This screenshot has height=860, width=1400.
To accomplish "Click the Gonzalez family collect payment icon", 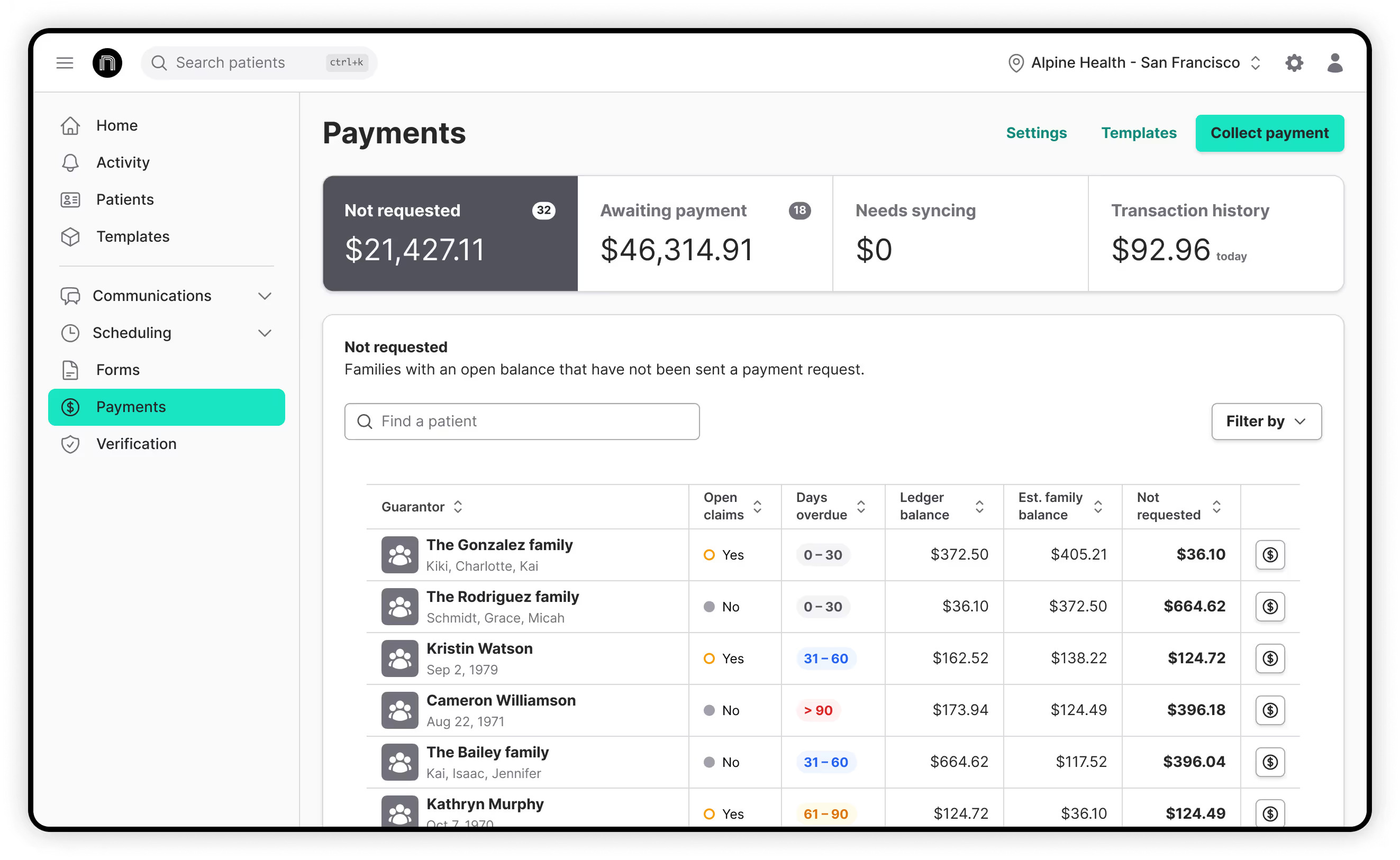I will click(1269, 555).
